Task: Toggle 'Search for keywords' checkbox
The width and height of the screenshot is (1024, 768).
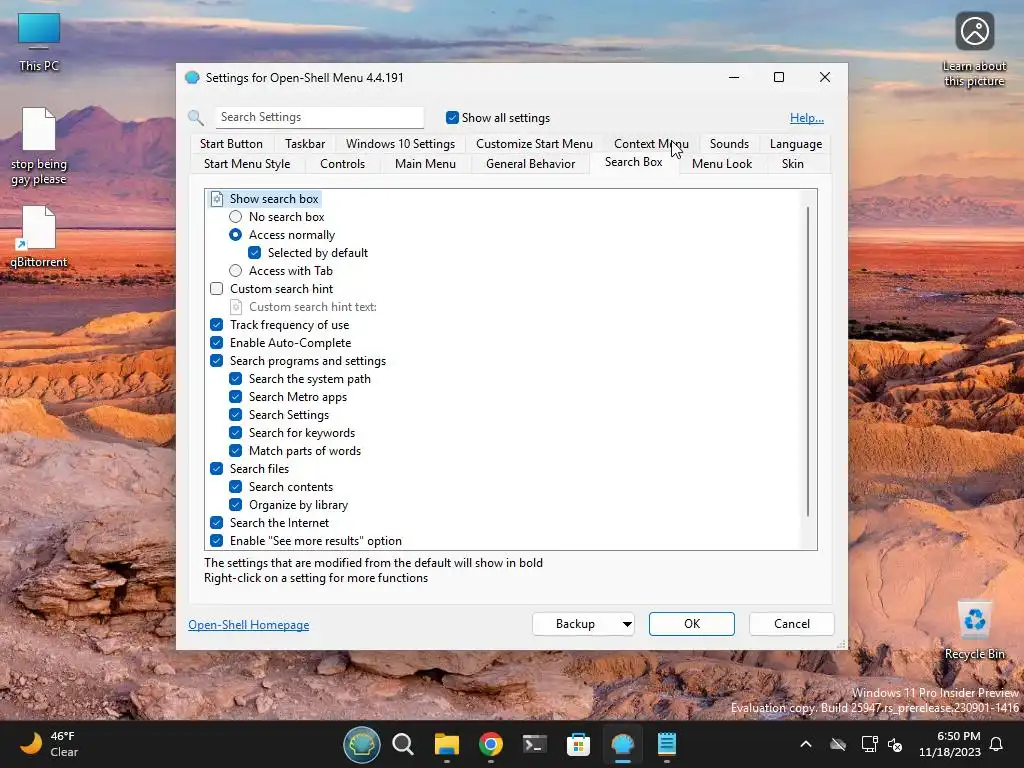Action: point(236,432)
